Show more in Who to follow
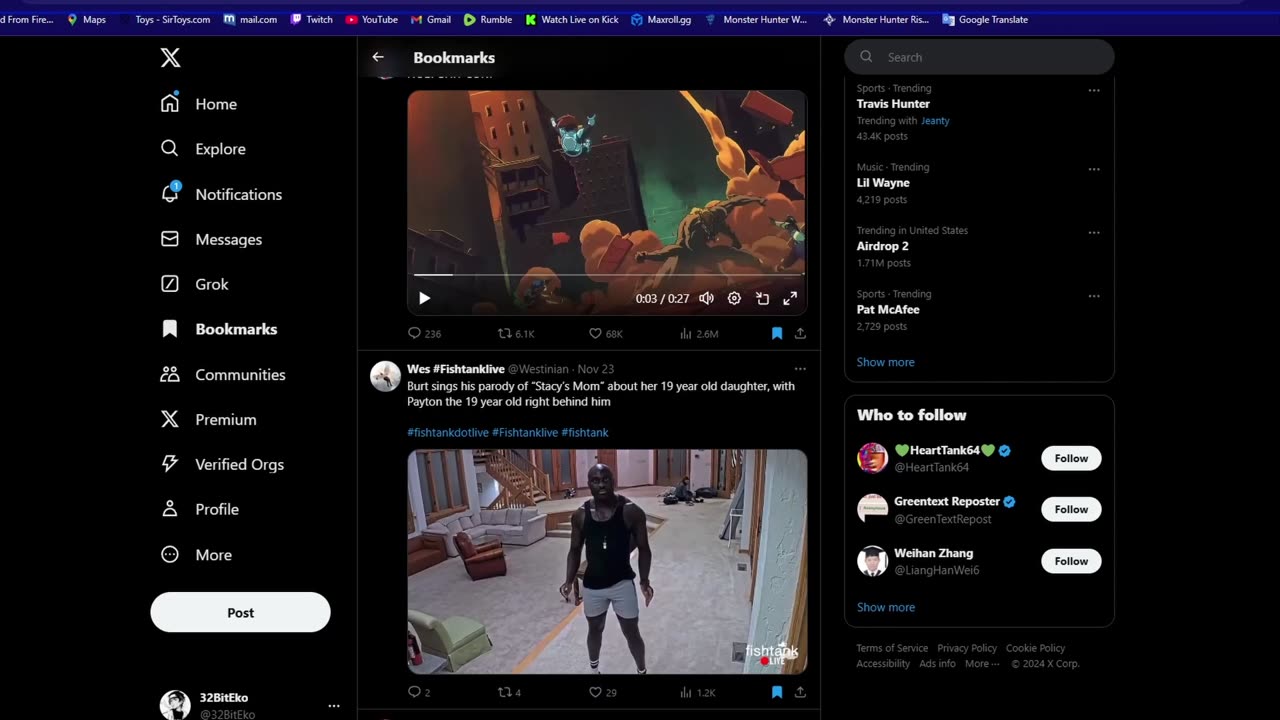 click(885, 607)
